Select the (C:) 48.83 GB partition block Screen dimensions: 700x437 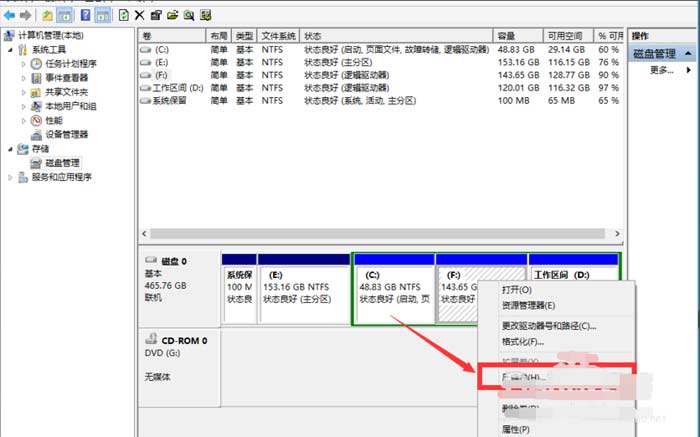coord(394,289)
